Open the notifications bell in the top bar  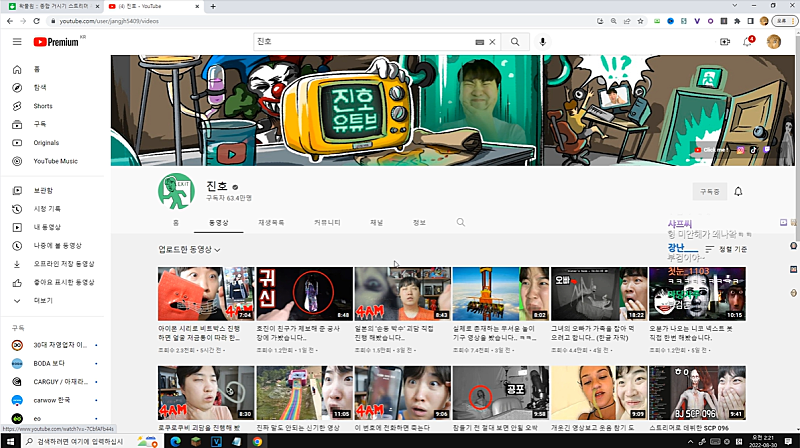coord(748,42)
